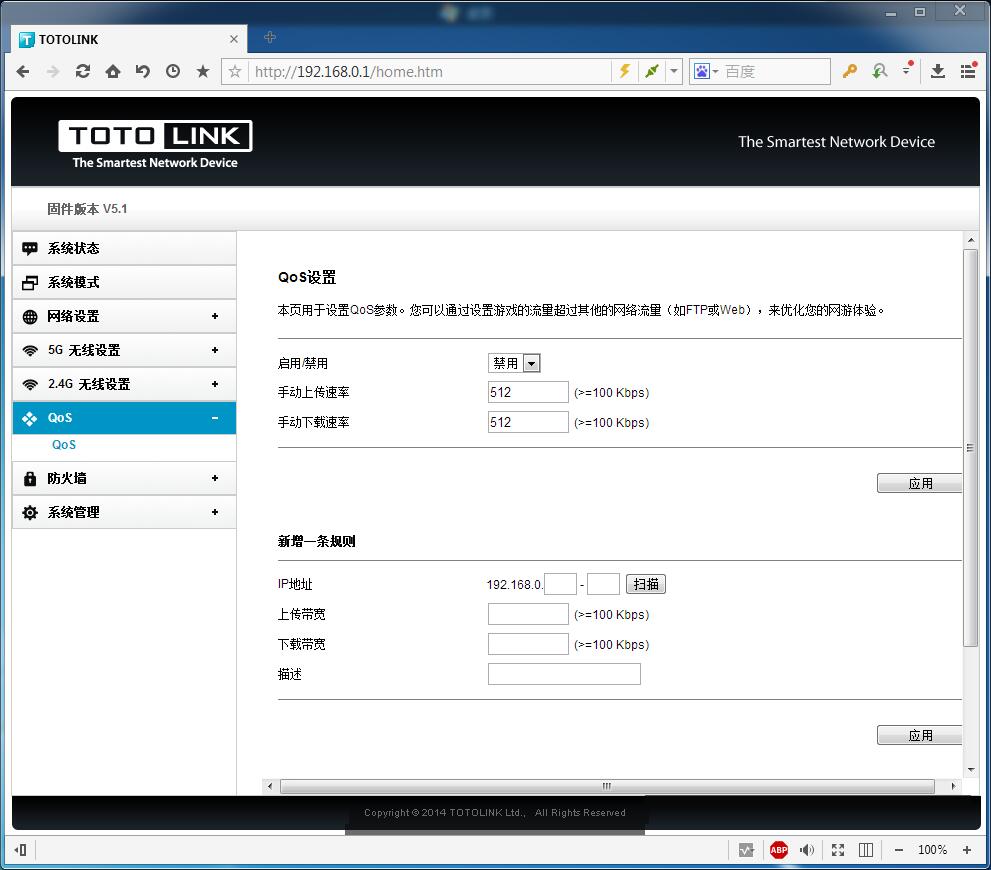Toggle the browser sidebar panel icon

(x=20, y=850)
